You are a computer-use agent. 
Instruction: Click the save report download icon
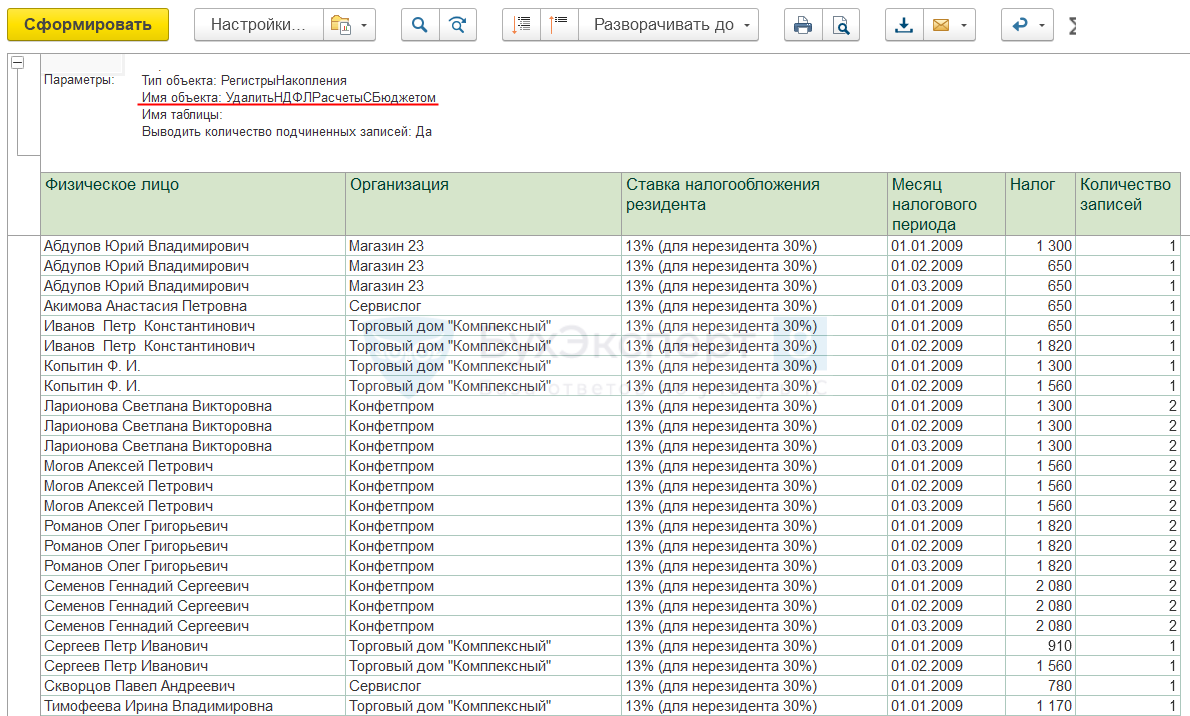(904, 25)
